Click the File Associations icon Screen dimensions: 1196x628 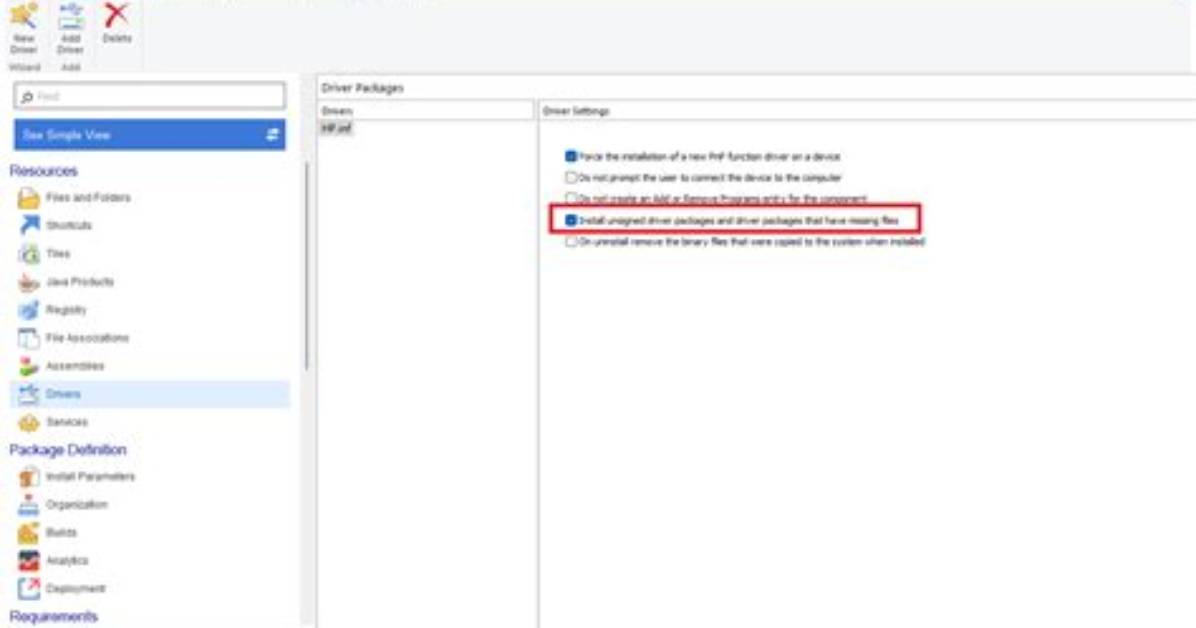(x=28, y=338)
